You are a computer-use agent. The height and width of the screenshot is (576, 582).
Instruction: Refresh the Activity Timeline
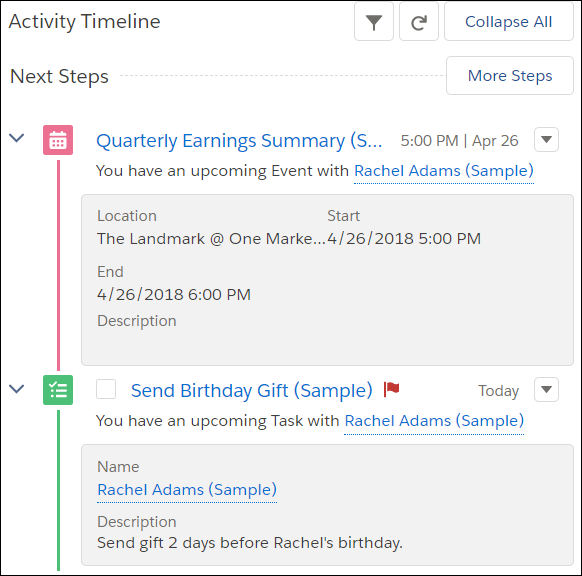[x=419, y=22]
